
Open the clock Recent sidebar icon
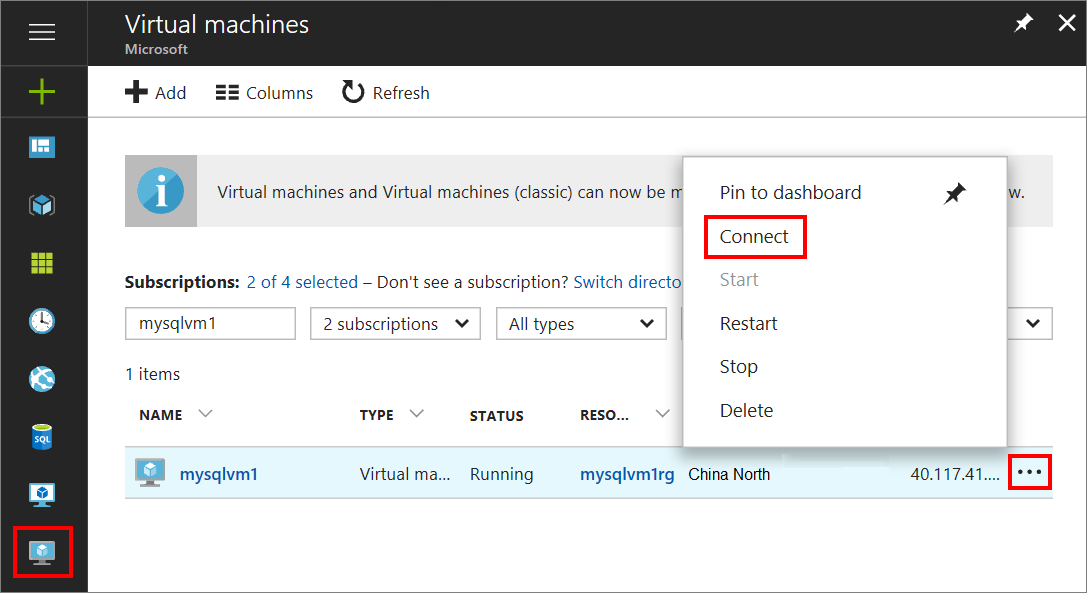[x=42, y=321]
